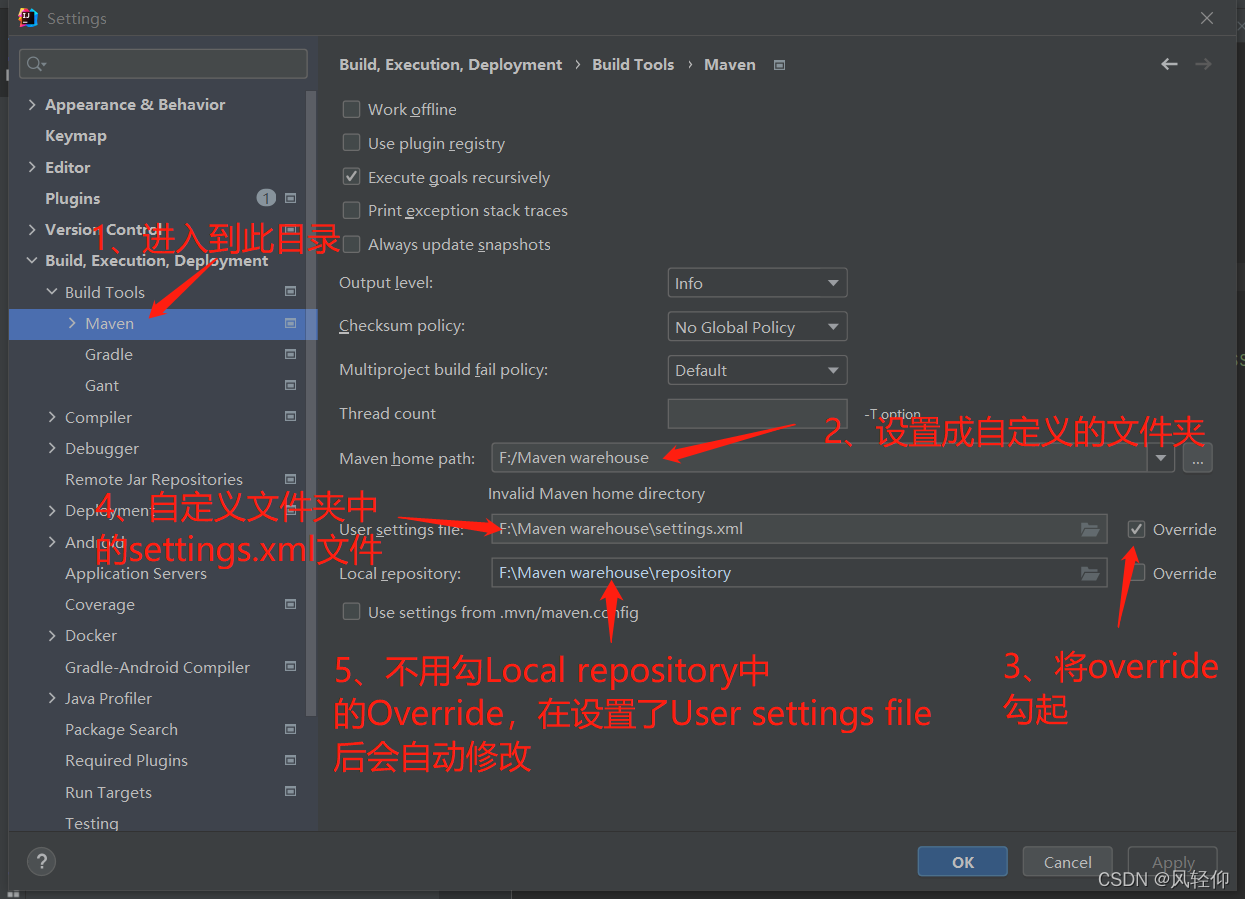Open the Checksum policy dropdown
1245x899 pixels.
tap(757, 327)
